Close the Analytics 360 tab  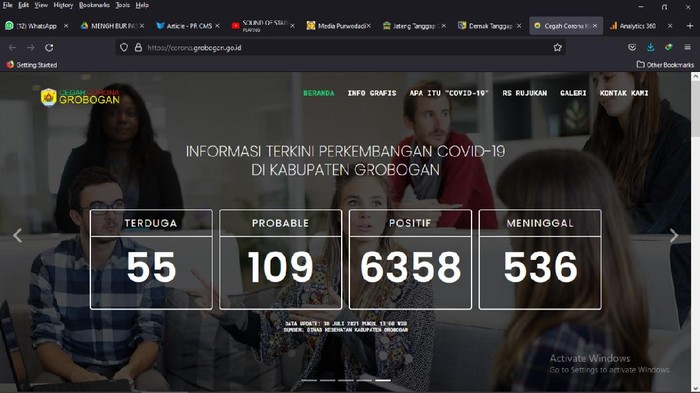[x=670, y=26]
